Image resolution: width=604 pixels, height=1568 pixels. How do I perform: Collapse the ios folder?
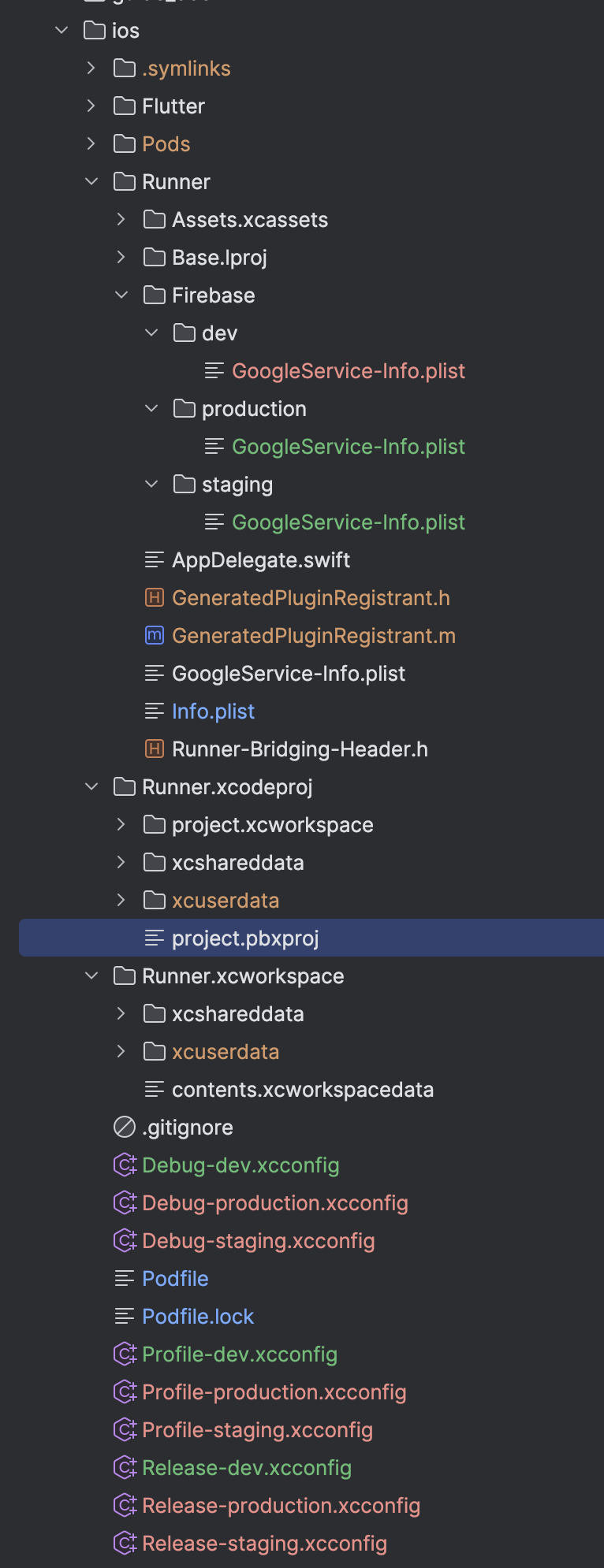coord(62,31)
